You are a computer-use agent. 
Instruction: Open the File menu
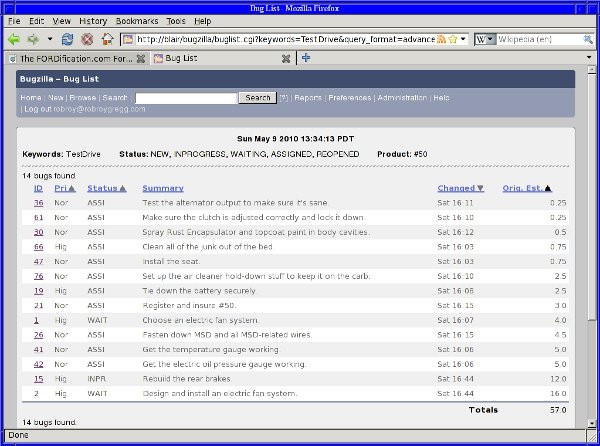(x=14, y=21)
